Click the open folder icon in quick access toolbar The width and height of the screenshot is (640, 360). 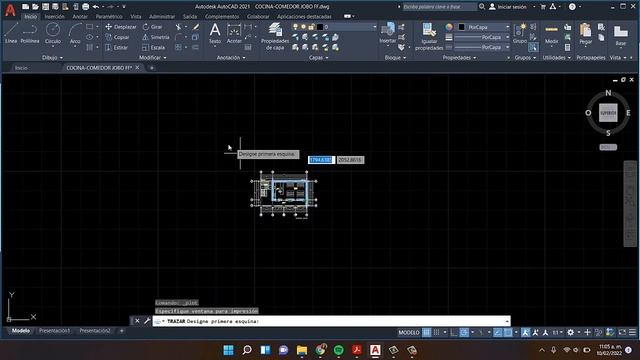click(x=35, y=7)
